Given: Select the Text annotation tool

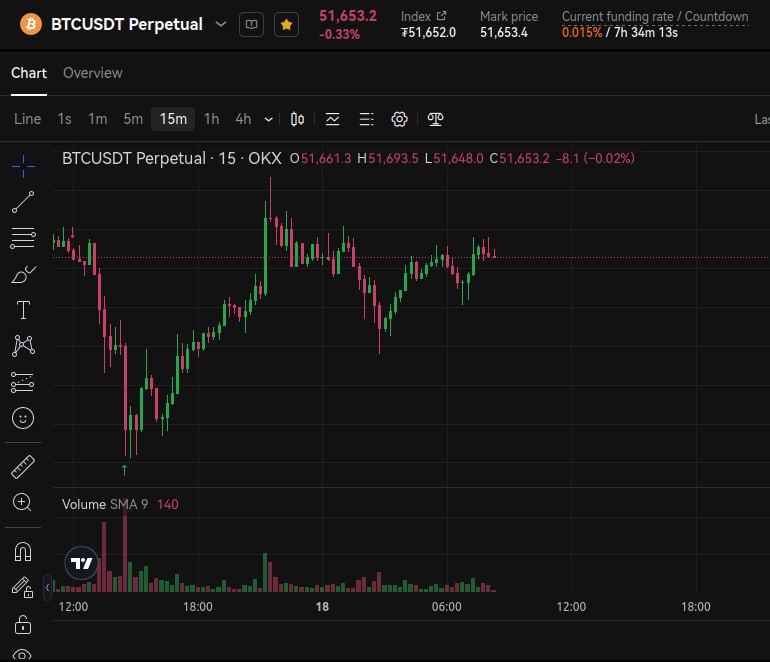Looking at the screenshot, I should (x=23, y=310).
